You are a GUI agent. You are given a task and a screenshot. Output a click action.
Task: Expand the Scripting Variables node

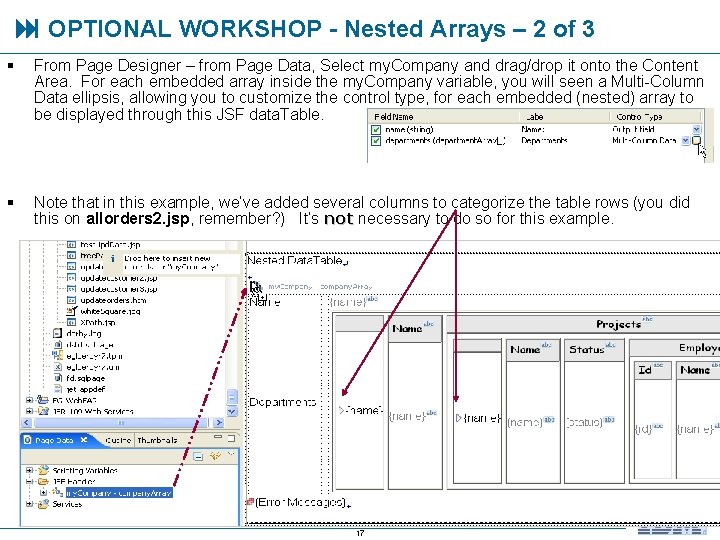(x=30, y=471)
